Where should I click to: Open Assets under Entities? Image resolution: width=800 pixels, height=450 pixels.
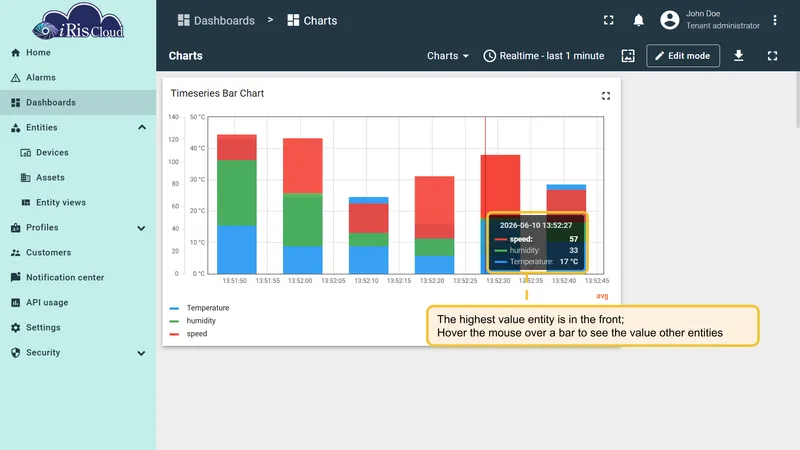point(78,178)
